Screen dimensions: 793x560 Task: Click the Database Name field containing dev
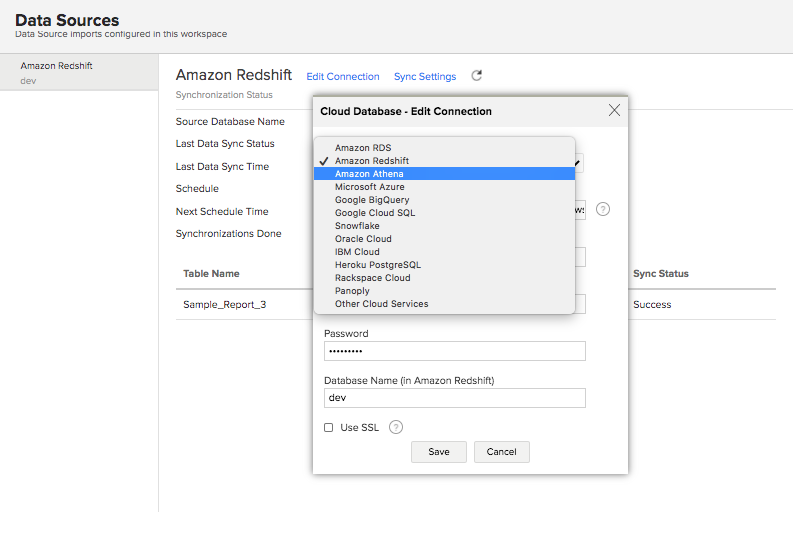pyautogui.click(x=455, y=398)
